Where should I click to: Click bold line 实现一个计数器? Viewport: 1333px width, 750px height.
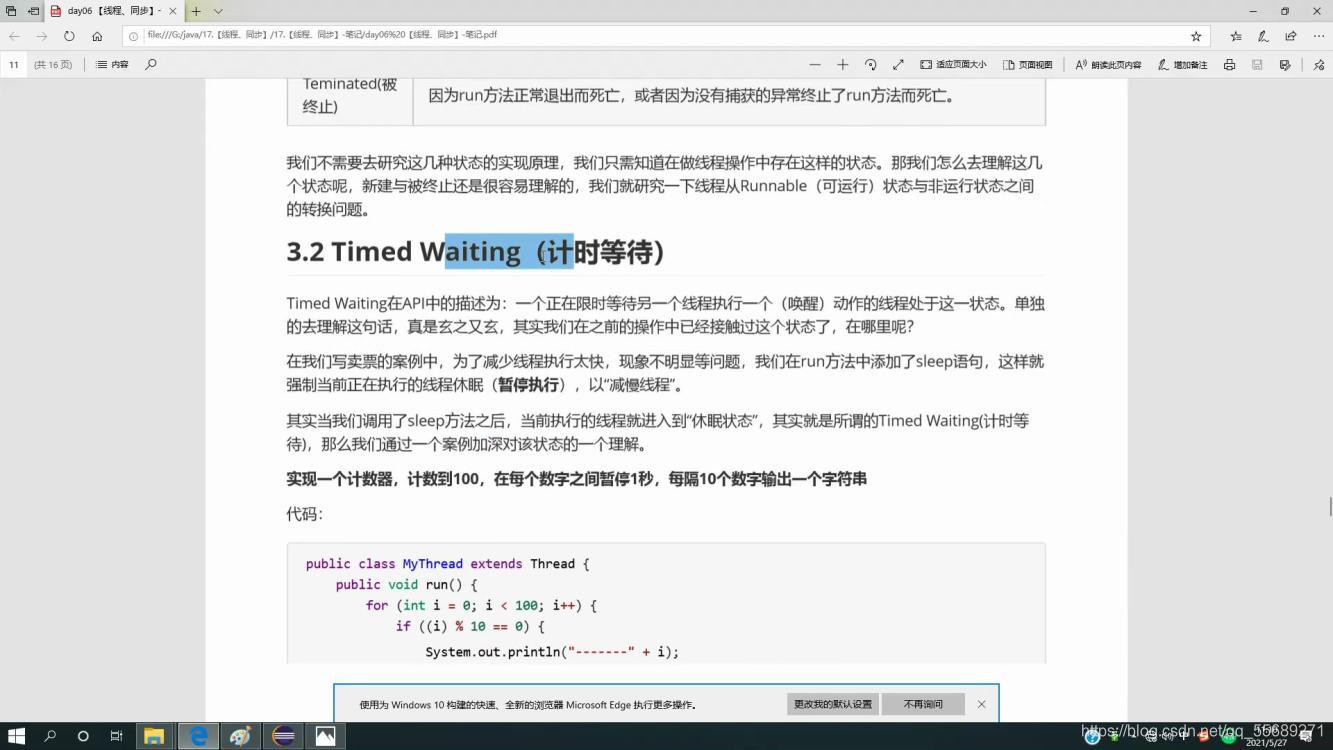coord(576,479)
